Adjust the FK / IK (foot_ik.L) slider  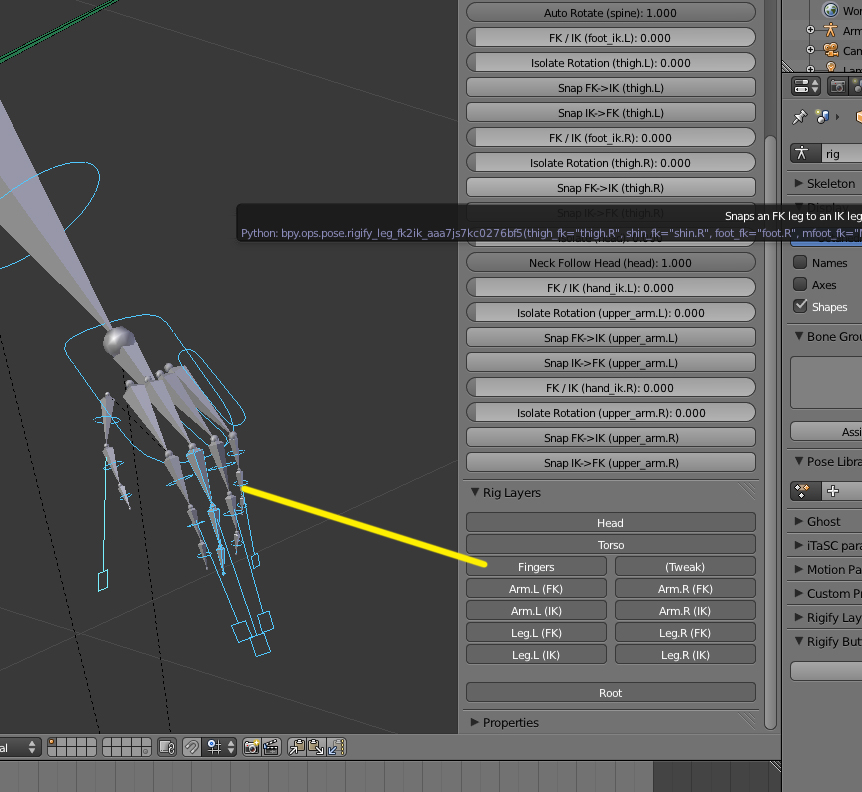click(x=611, y=37)
